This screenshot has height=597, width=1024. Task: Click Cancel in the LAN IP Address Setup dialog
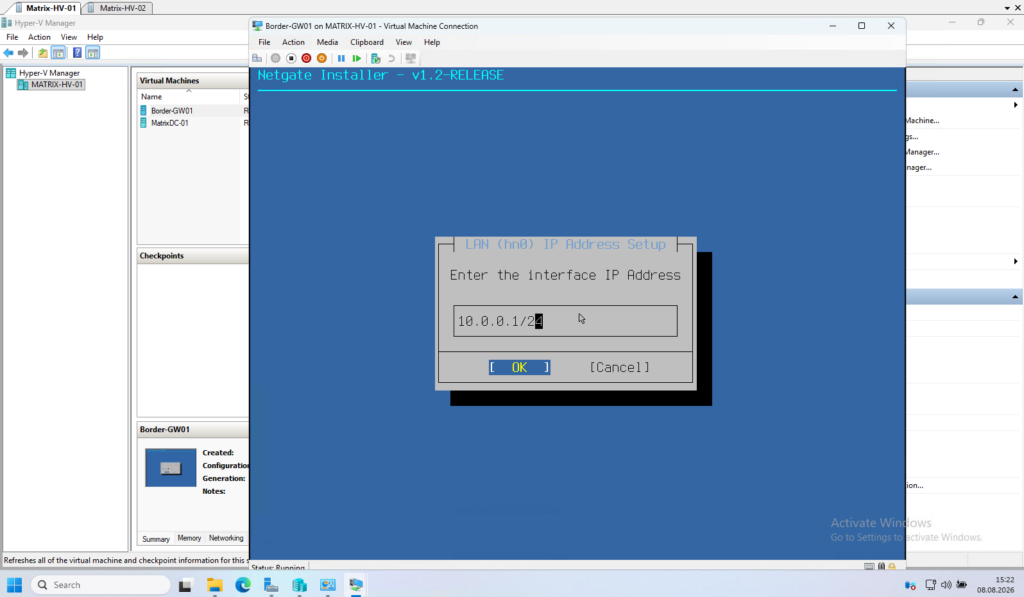tap(620, 368)
